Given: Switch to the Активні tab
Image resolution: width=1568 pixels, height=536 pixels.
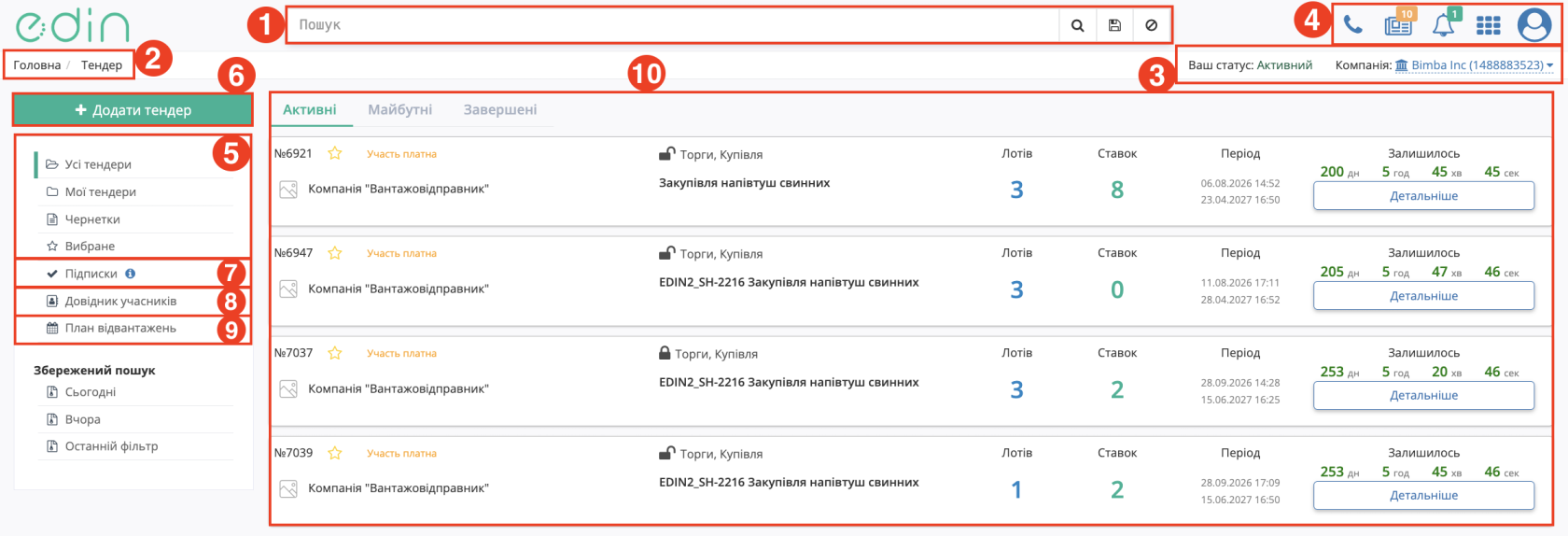Looking at the screenshot, I should pyautogui.click(x=310, y=109).
